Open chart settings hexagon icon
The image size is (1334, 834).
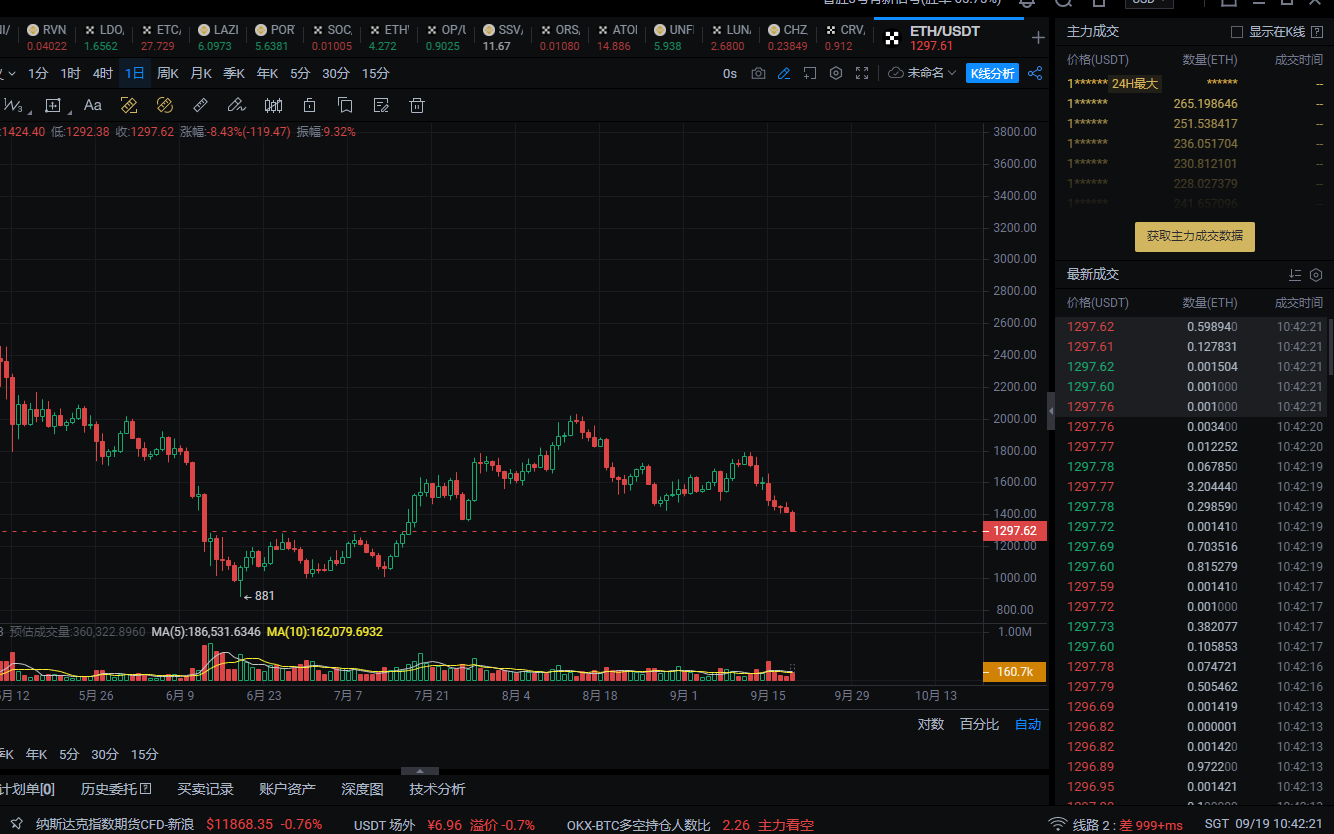pos(836,73)
